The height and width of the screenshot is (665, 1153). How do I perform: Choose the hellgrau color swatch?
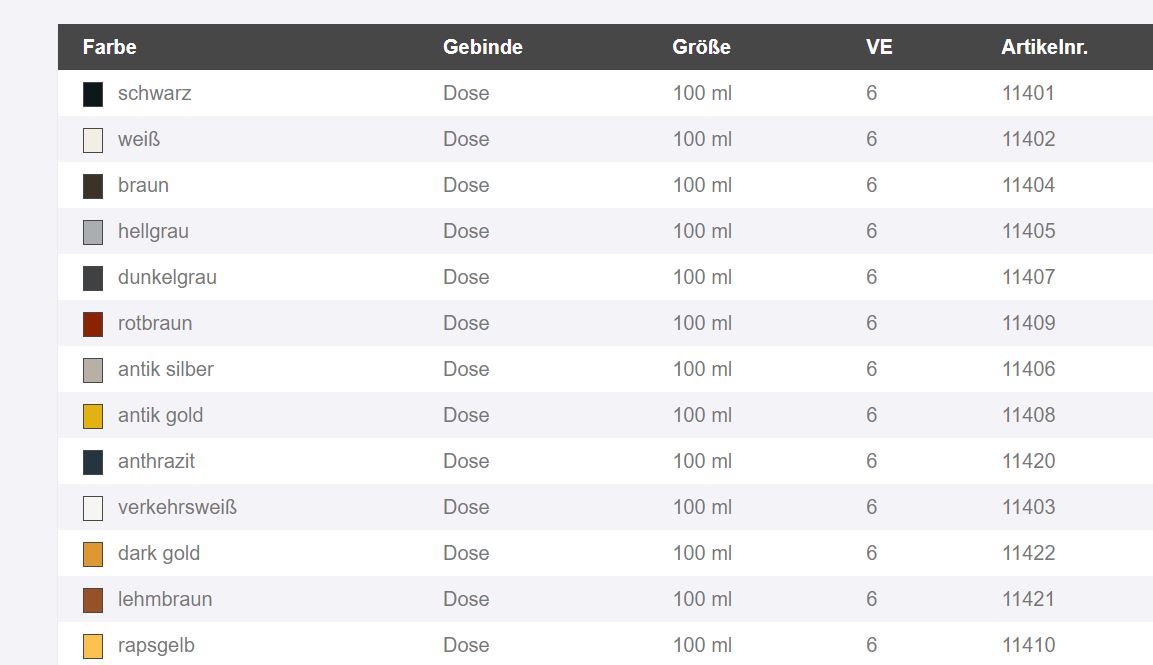pyautogui.click(x=93, y=232)
